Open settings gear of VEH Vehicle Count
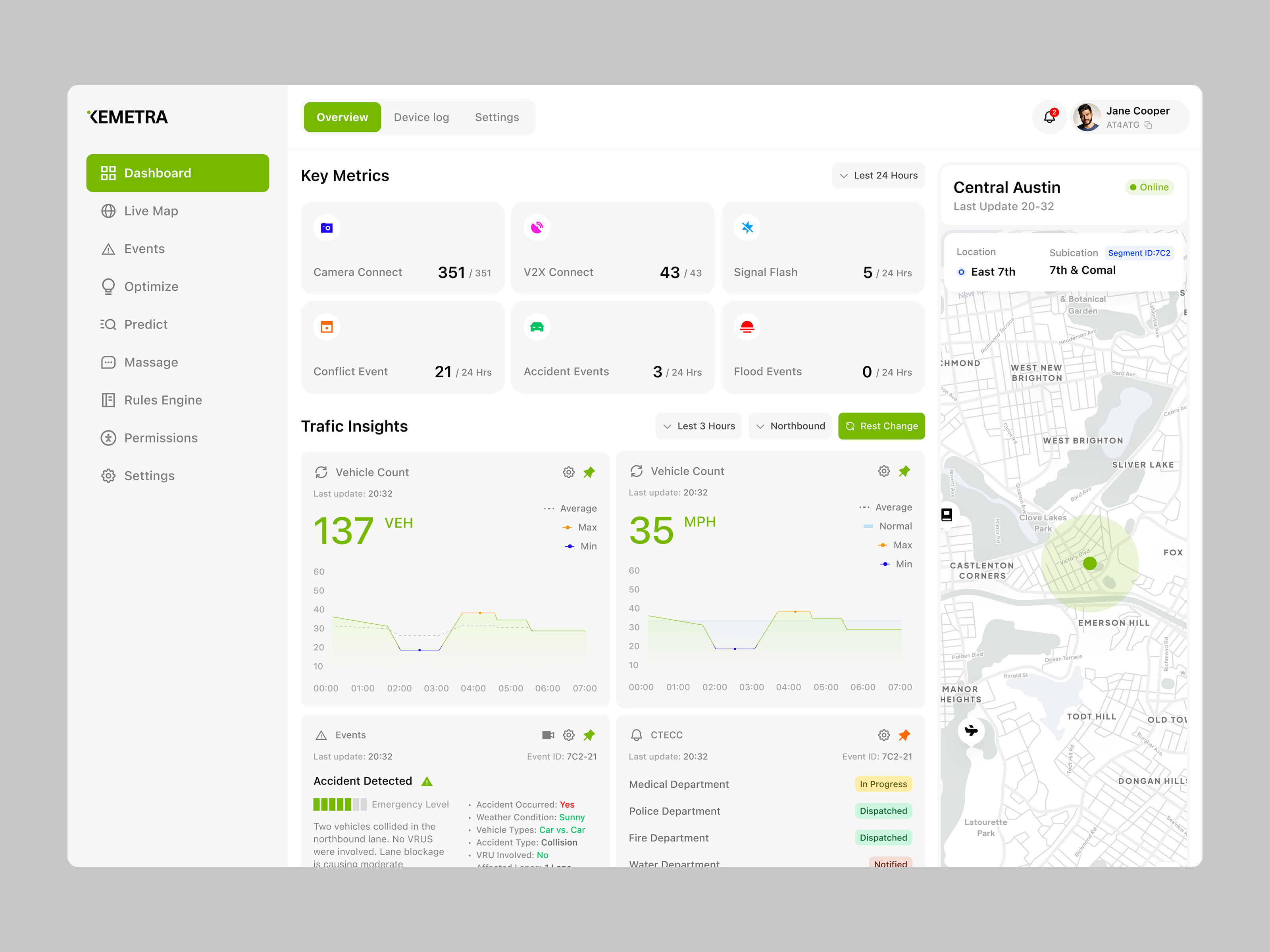Screen dimensions: 1270x952 tap(568, 472)
